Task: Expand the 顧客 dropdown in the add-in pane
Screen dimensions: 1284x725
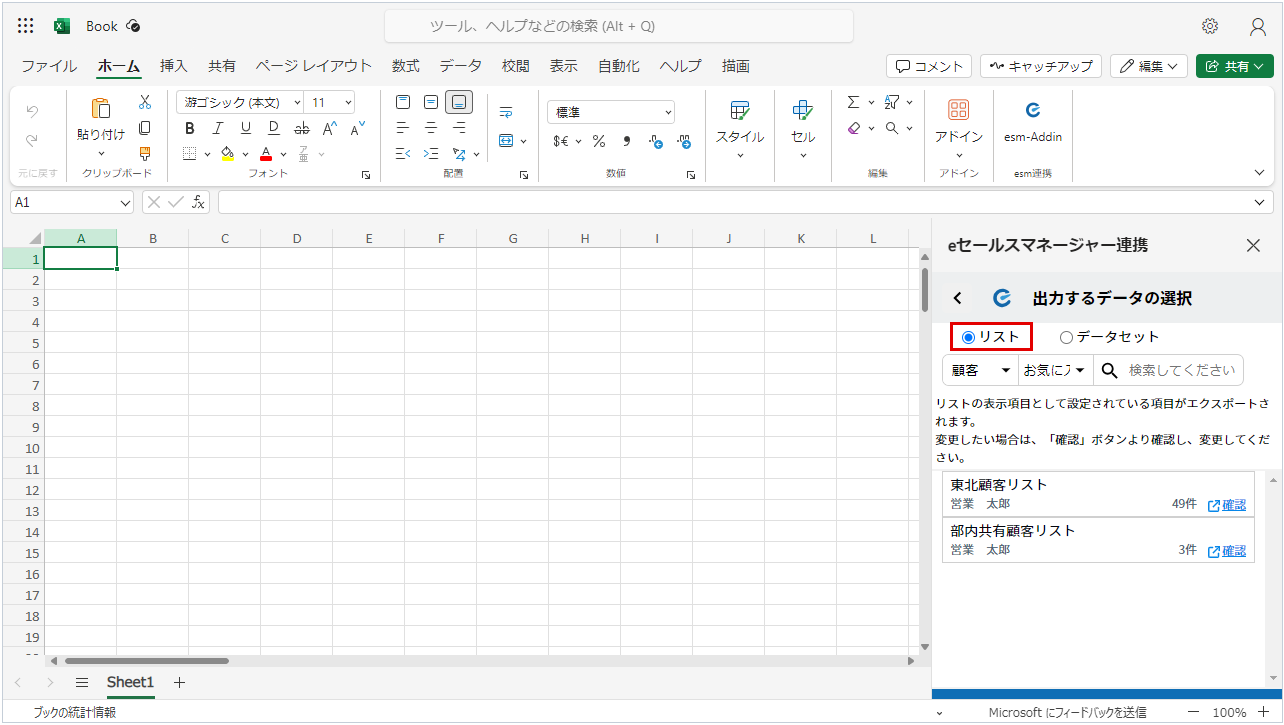Action: [980, 370]
